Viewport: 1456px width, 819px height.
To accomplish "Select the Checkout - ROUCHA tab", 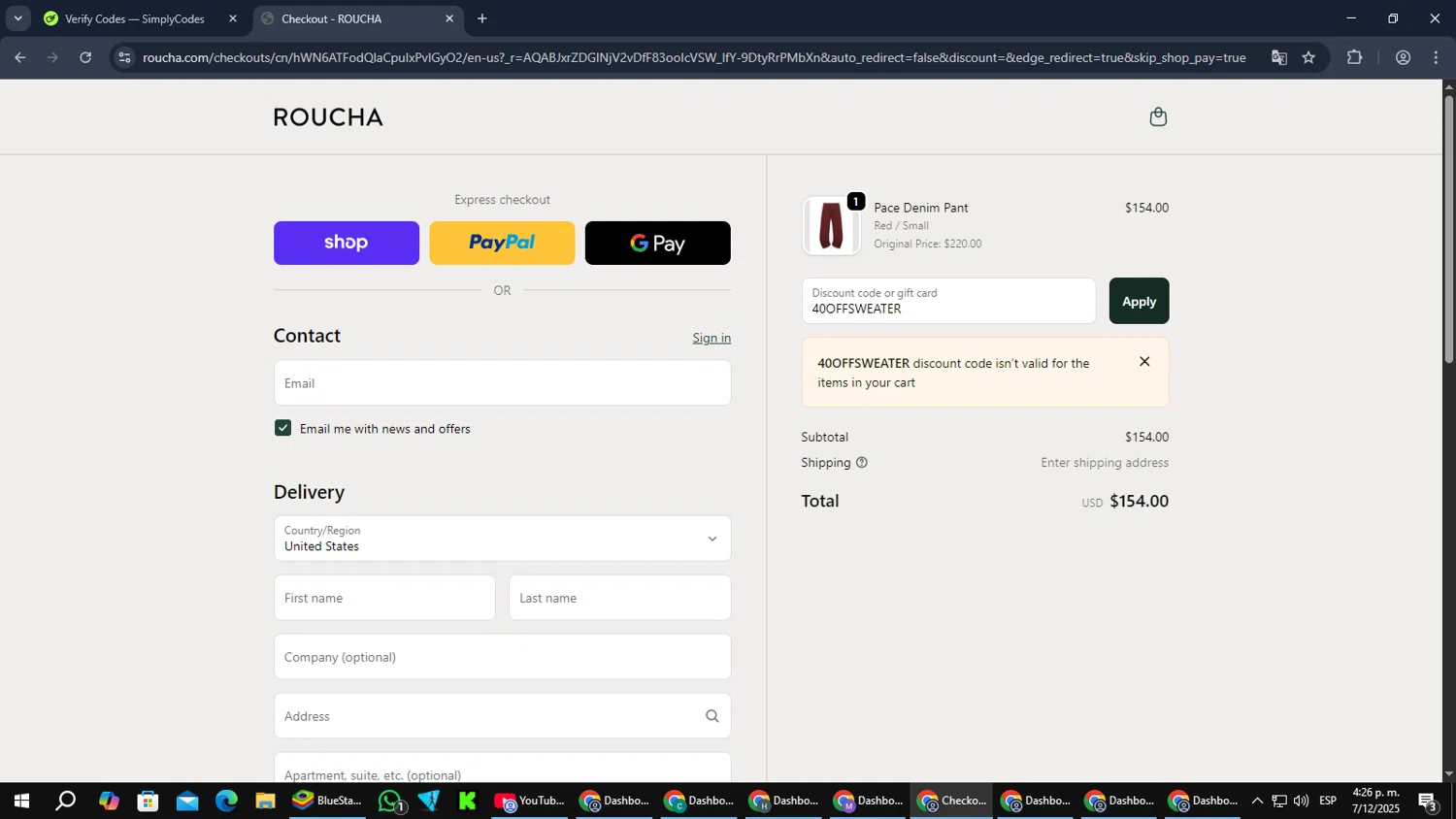I will point(331,18).
